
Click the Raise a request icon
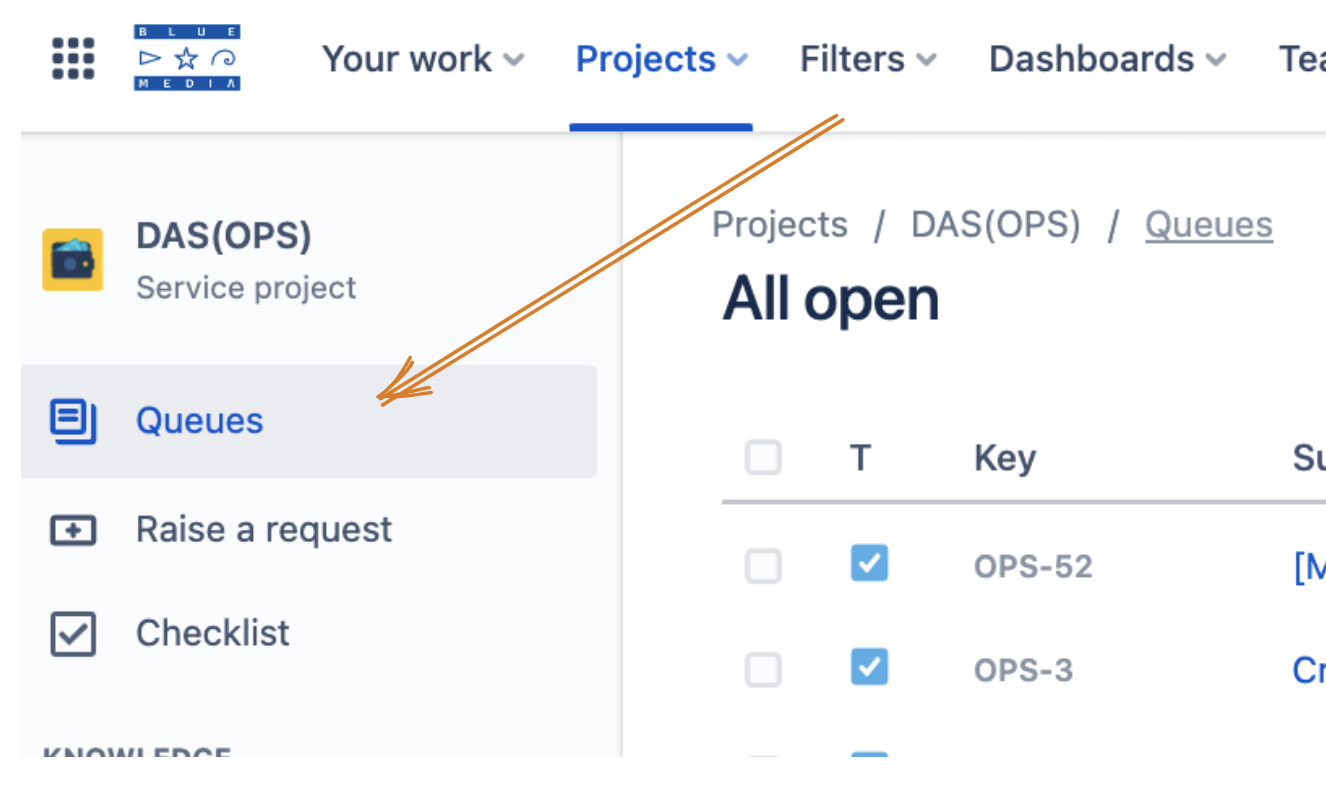coord(73,530)
